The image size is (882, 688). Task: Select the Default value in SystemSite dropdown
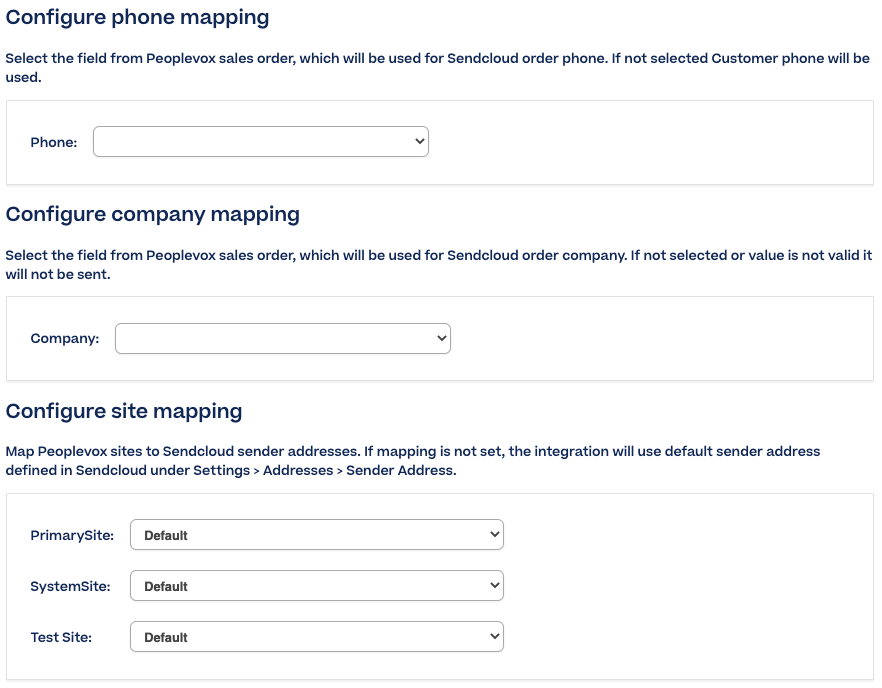[165, 587]
